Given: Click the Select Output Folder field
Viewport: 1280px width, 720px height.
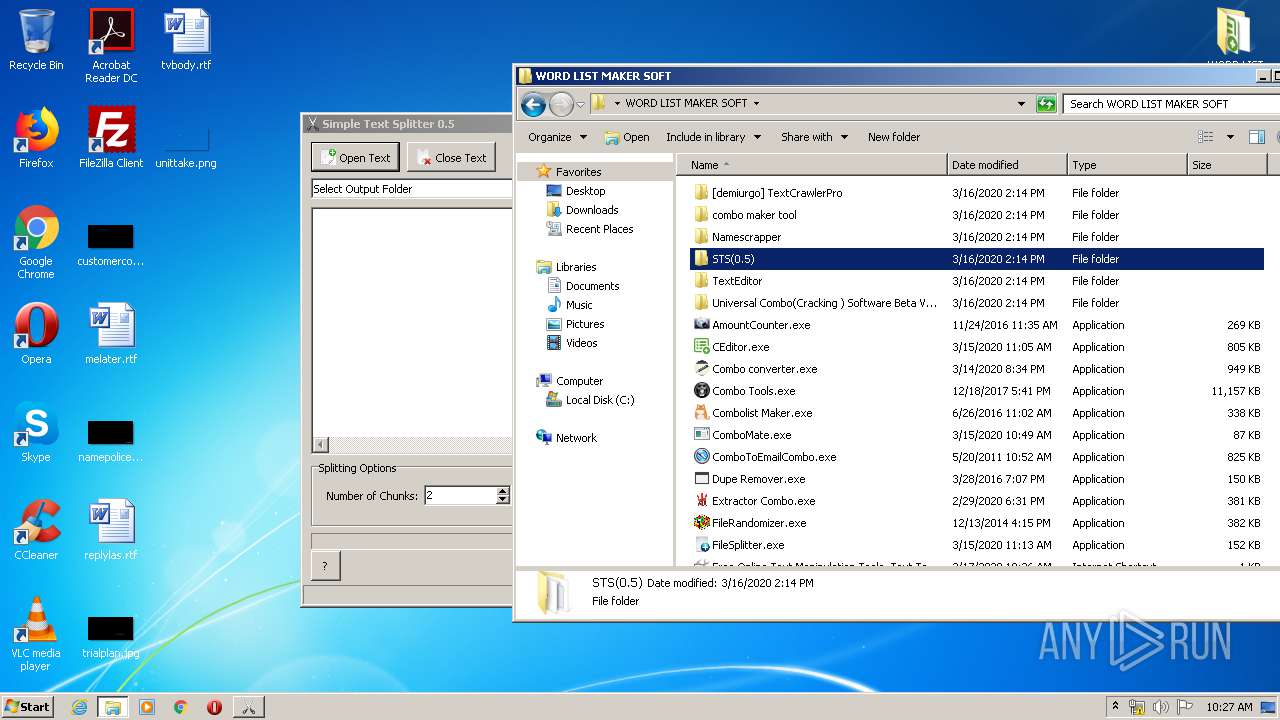Looking at the screenshot, I should tap(412, 189).
